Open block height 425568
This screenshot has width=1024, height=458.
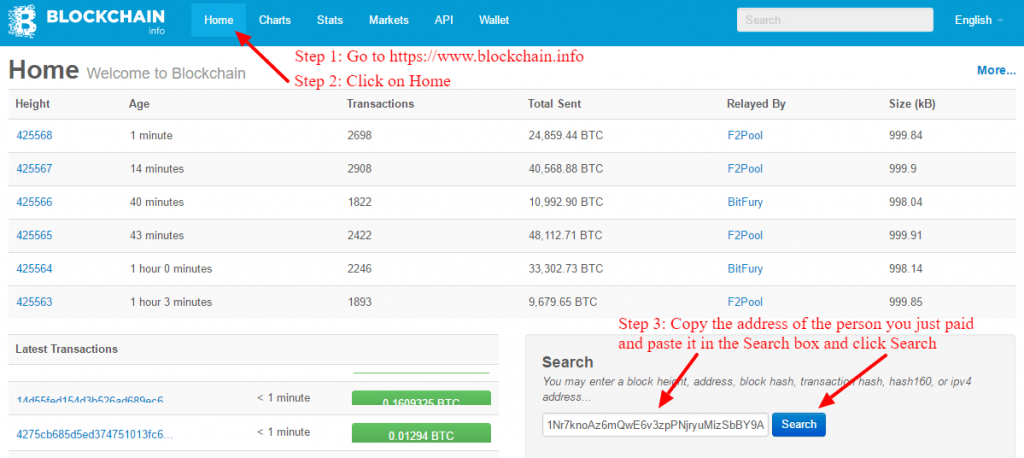(x=34, y=136)
